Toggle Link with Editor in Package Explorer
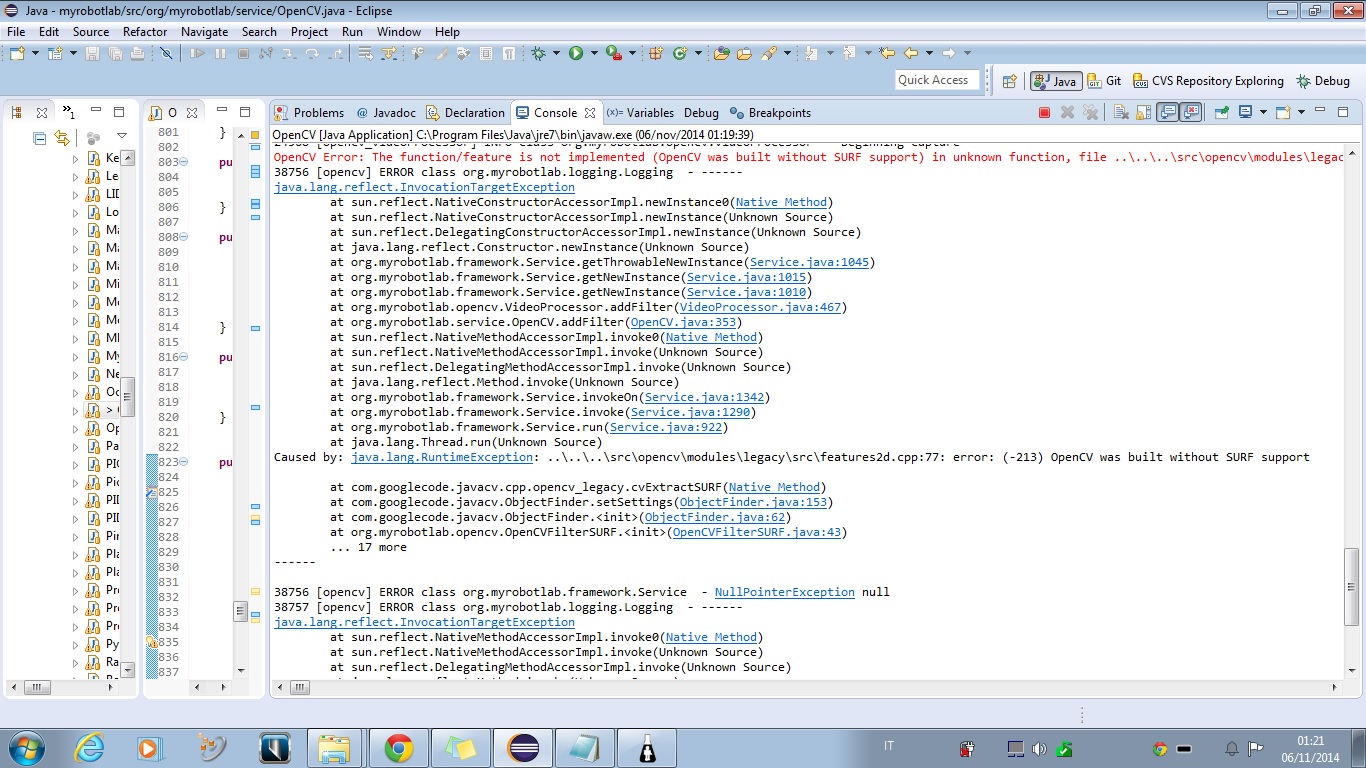 (x=62, y=138)
